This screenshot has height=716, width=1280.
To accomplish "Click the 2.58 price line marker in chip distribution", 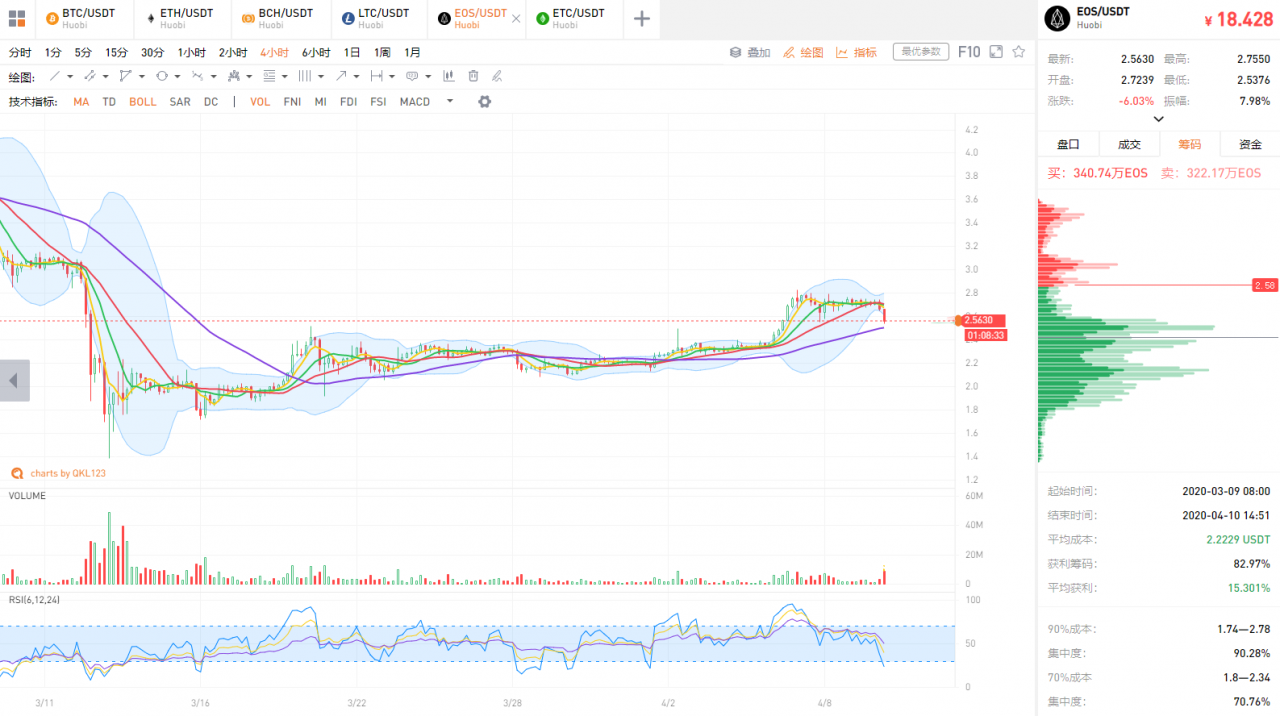I will [x=1265, y=285].
